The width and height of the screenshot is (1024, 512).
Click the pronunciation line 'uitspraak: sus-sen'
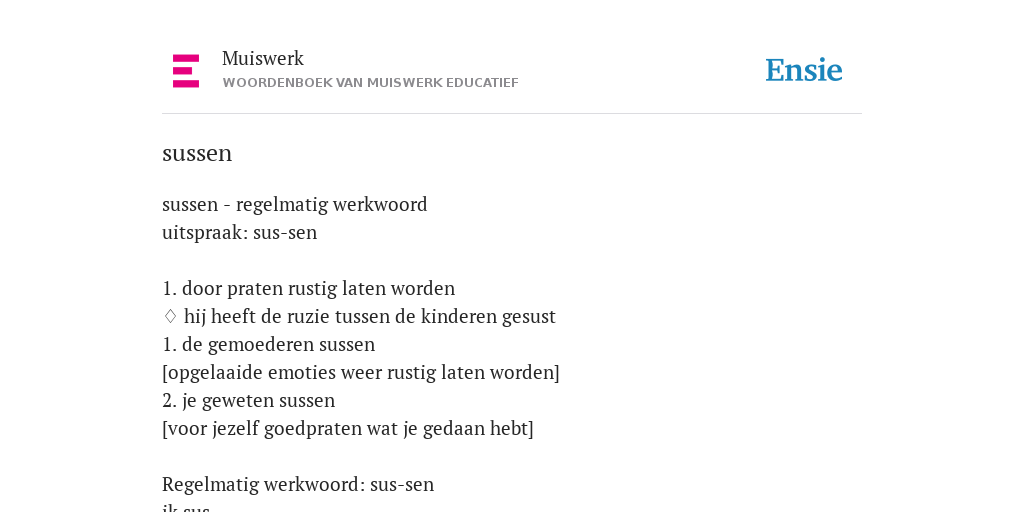(240, 232)
